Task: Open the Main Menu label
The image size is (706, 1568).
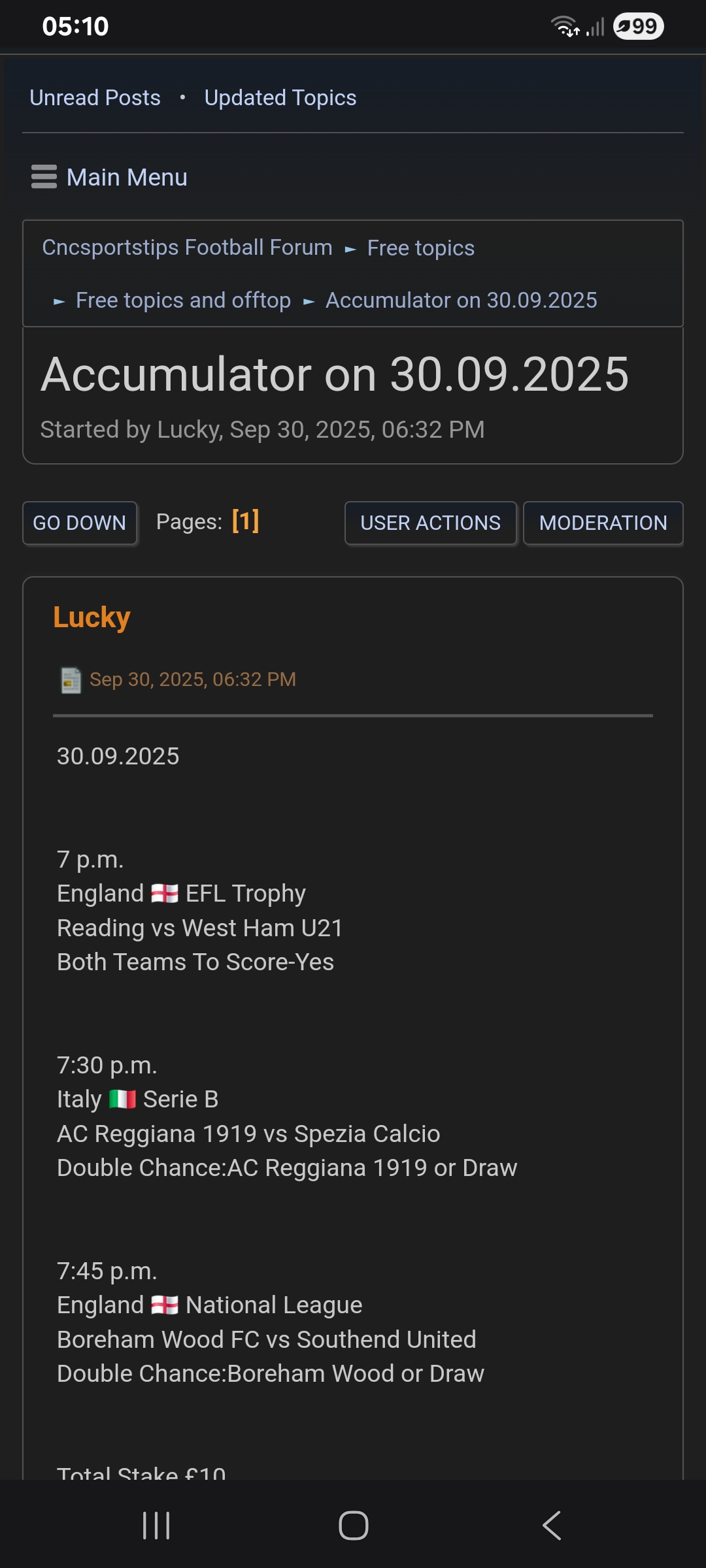Action: [x=127, y=177]
